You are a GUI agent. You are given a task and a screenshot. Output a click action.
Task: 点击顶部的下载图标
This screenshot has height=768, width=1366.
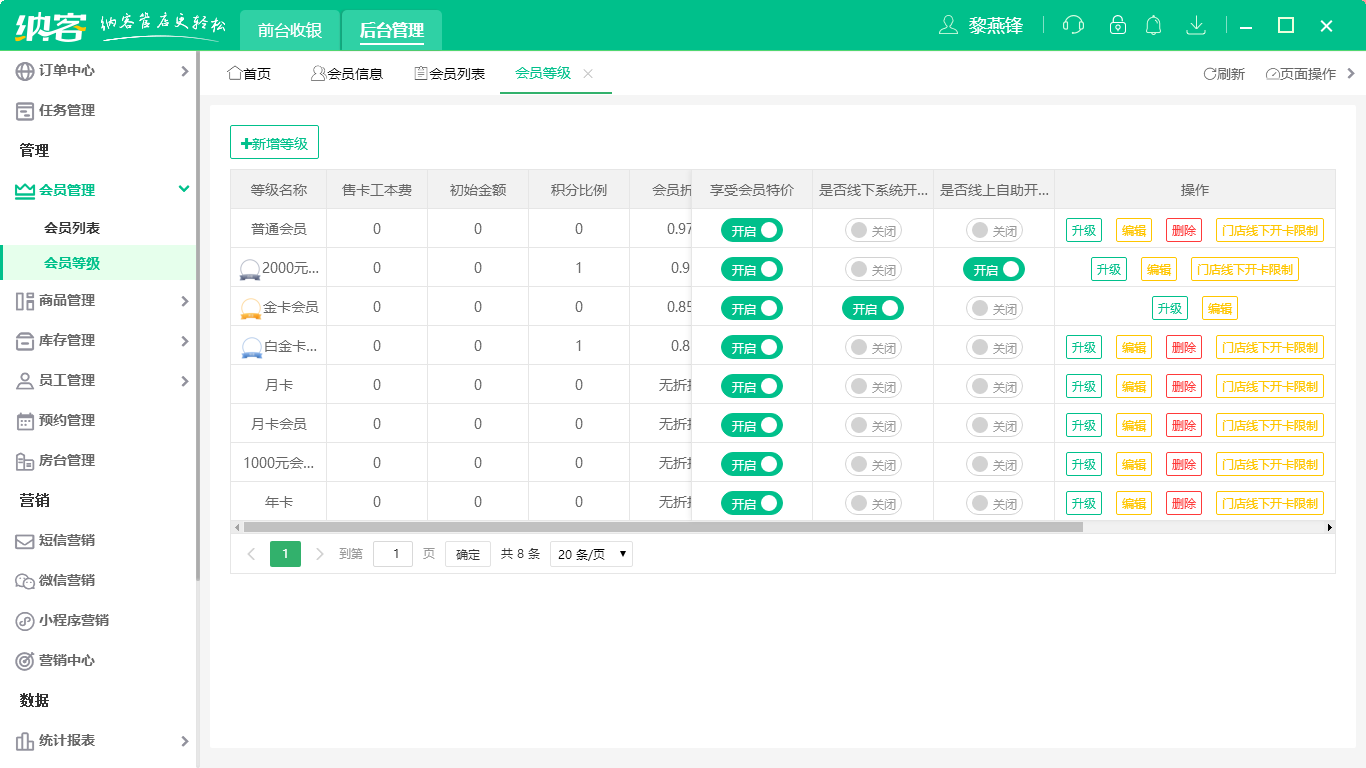point(1196,24)
